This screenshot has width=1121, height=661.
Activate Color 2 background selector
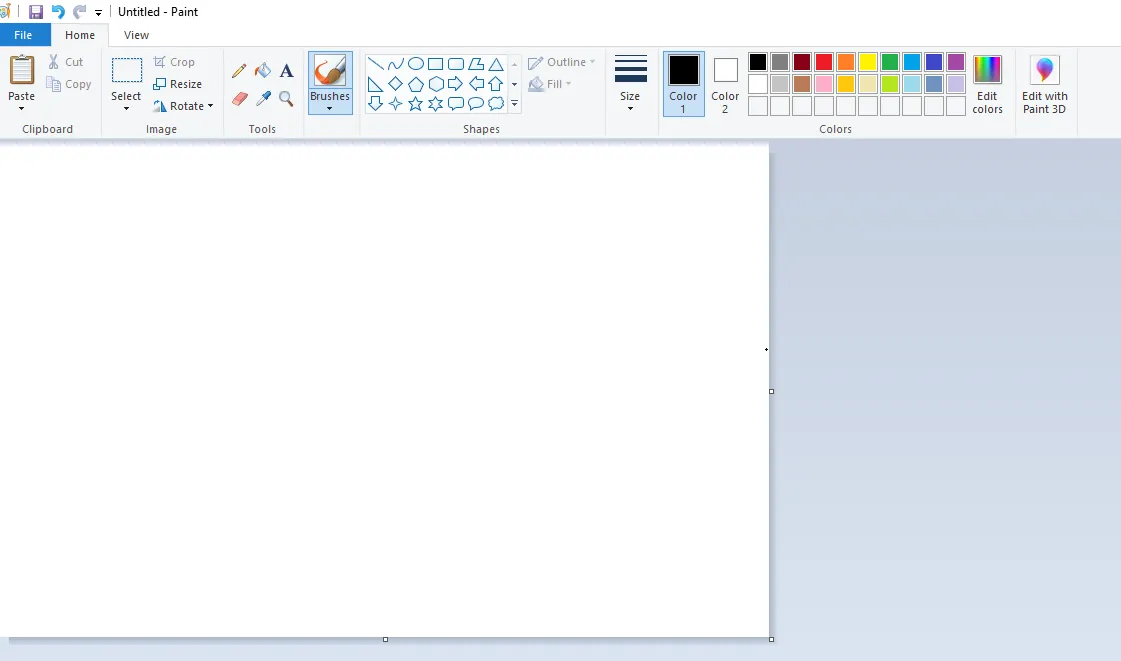click(725, 84)
